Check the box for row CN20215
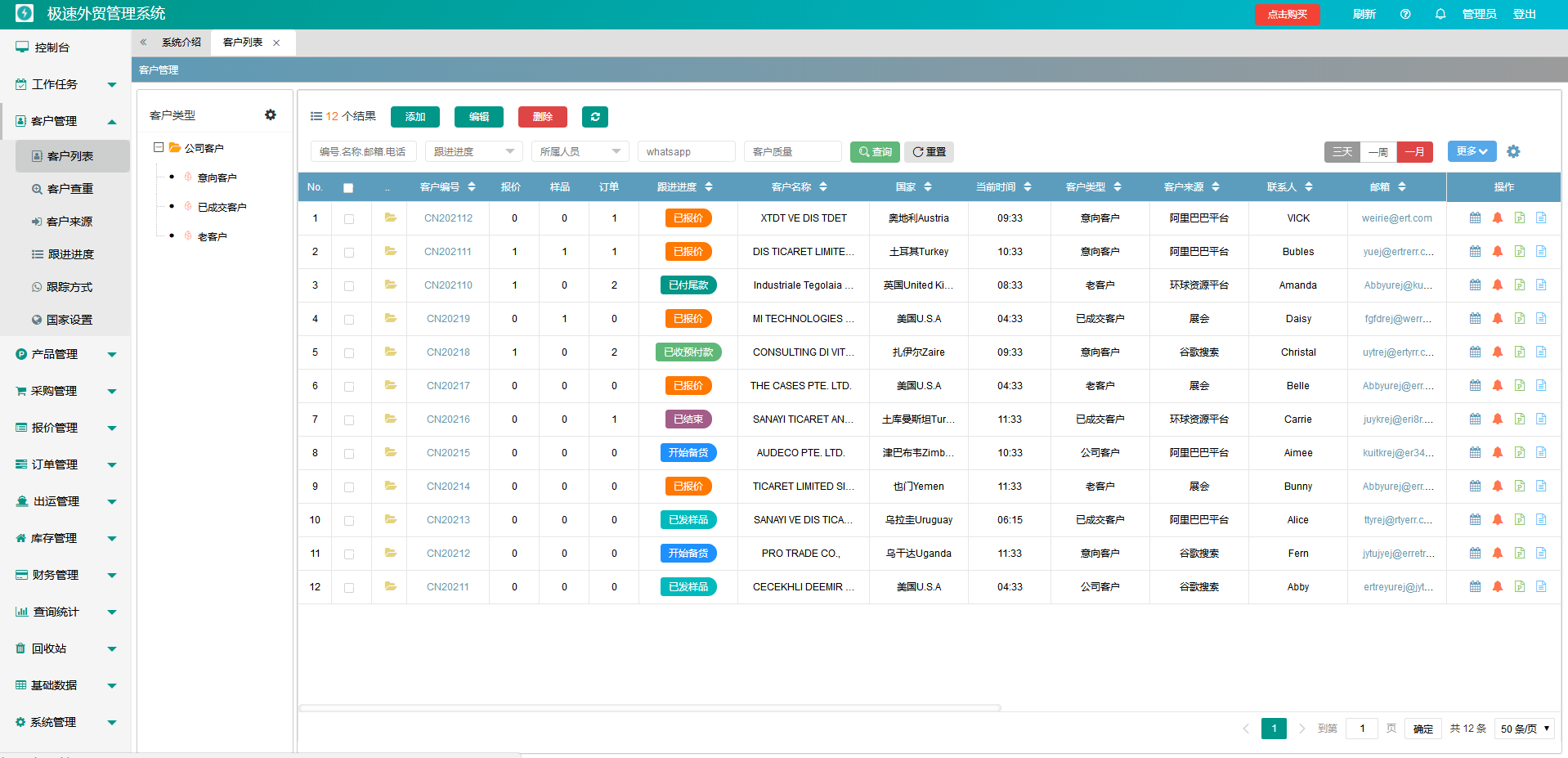1568x758 pixels. (x=349, y=454)
